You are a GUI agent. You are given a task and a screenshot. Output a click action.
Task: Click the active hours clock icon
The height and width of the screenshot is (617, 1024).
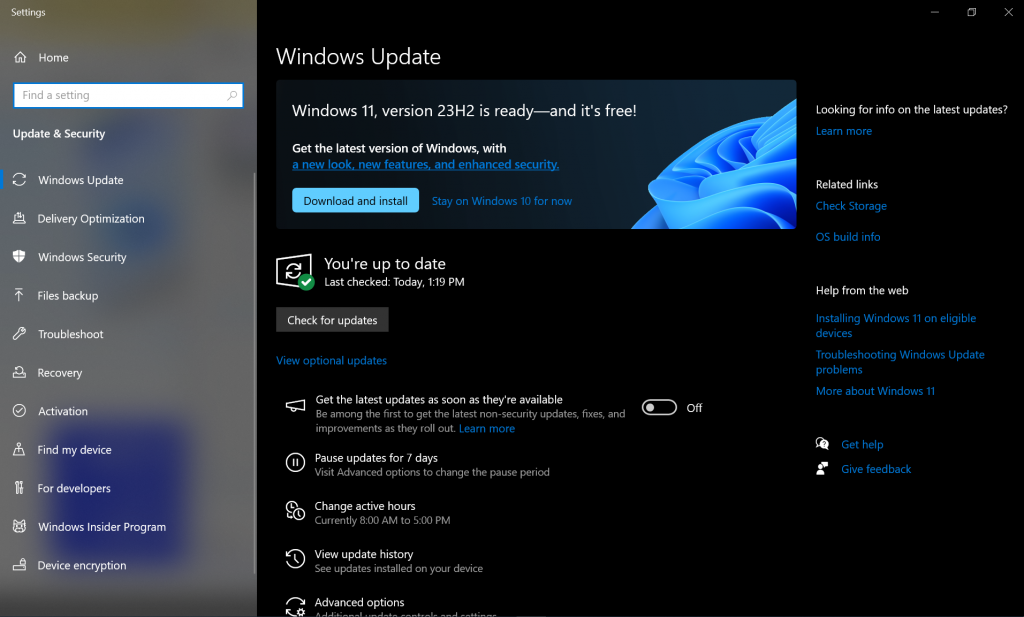click(295, 511)
